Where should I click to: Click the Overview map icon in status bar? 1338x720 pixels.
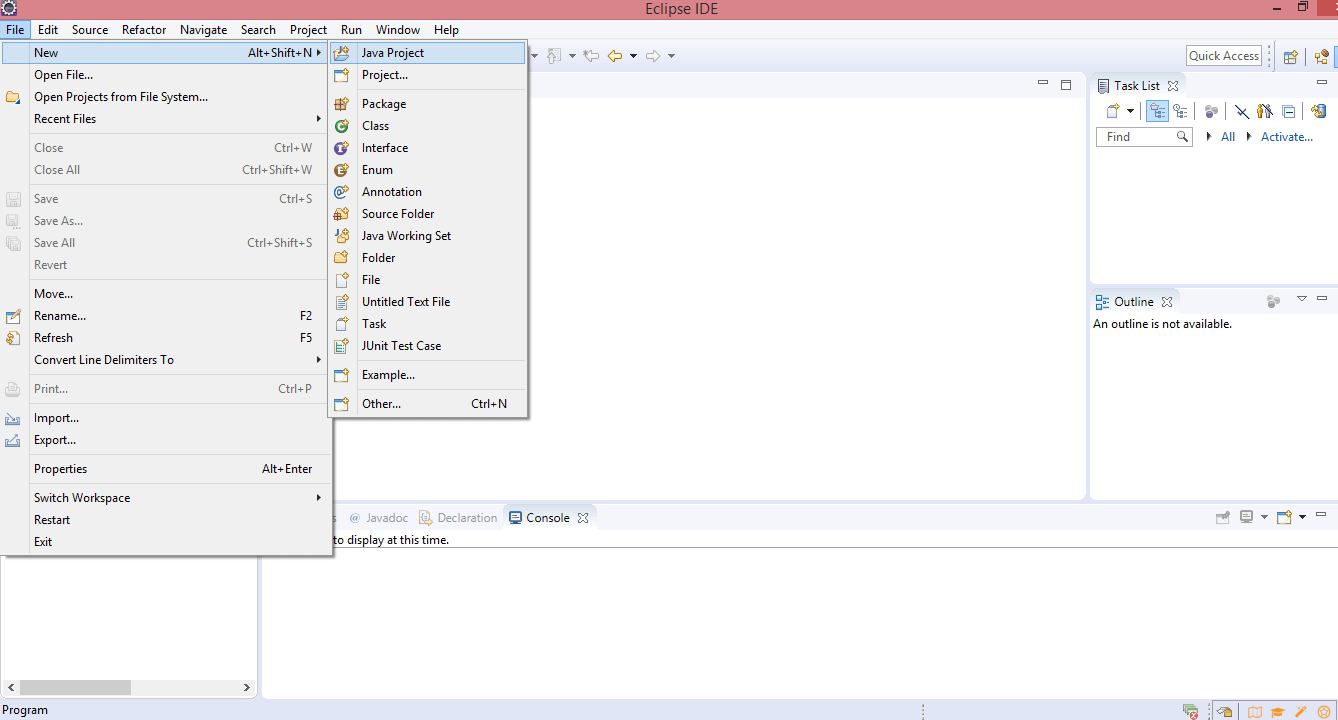[x=1254, y=712]
